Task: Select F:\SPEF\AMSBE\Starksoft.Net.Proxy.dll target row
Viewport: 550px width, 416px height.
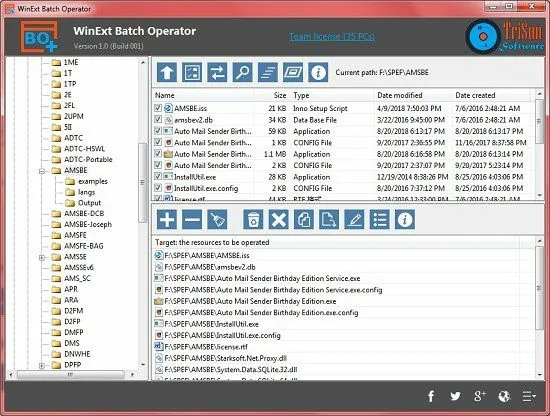Action: click(x=337, y=358)
